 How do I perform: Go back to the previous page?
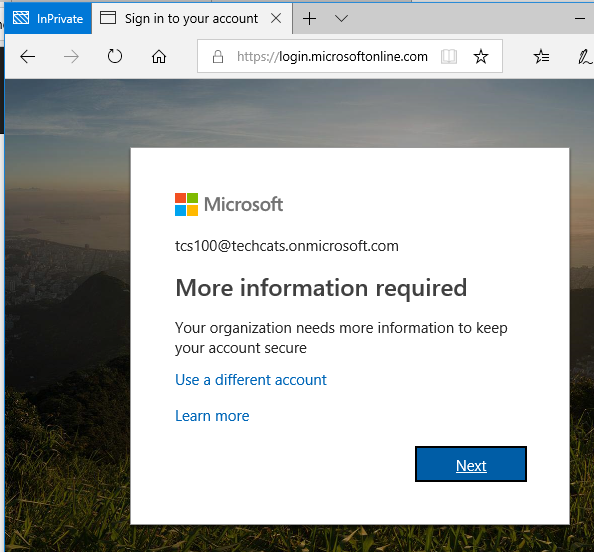[27, 57]
